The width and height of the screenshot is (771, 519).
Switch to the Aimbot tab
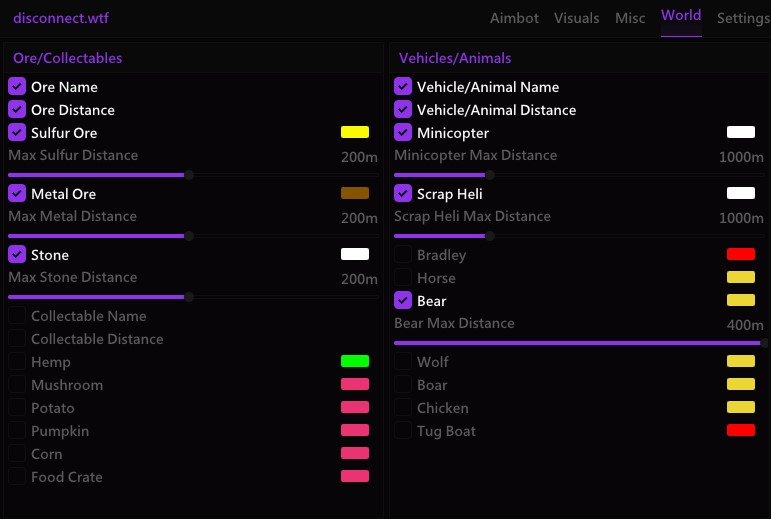pyautogui.click(x=514, y=18)
